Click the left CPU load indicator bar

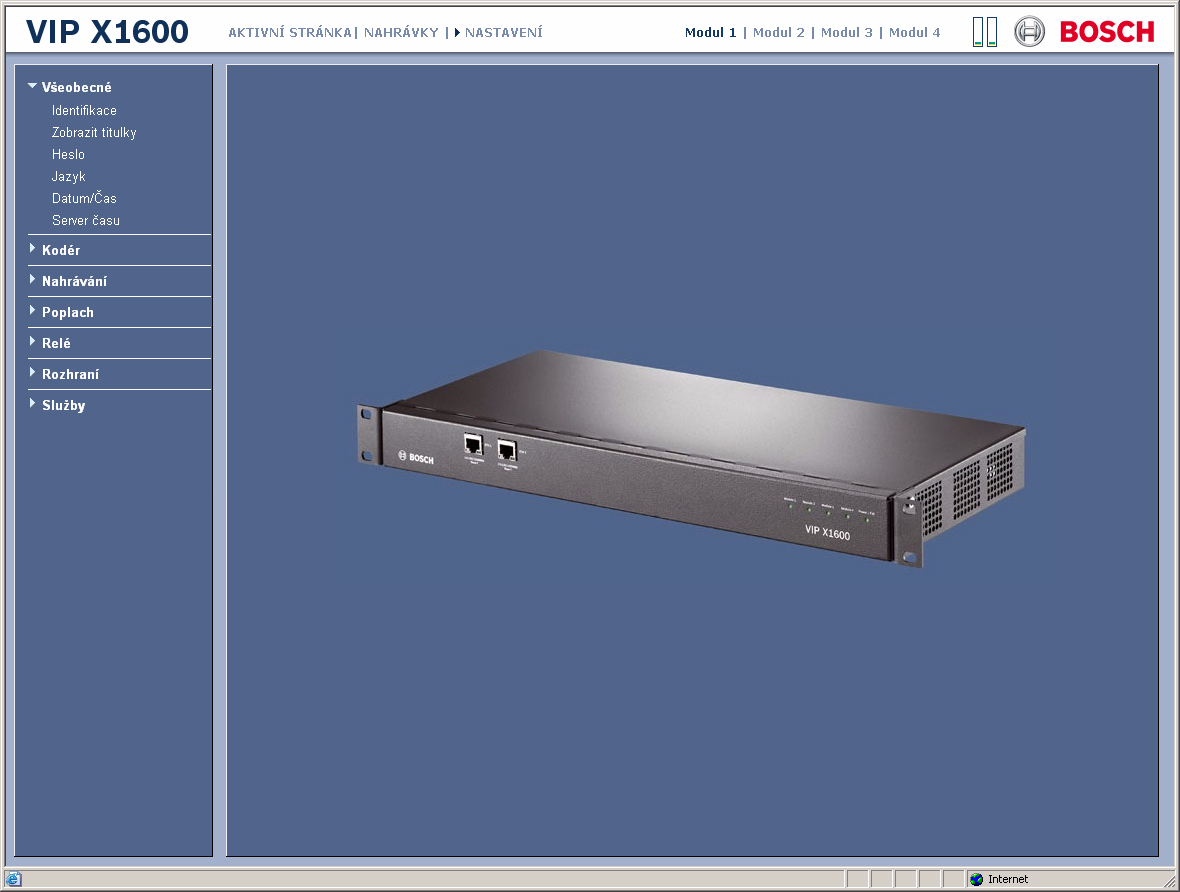click(x=978, y=32)
